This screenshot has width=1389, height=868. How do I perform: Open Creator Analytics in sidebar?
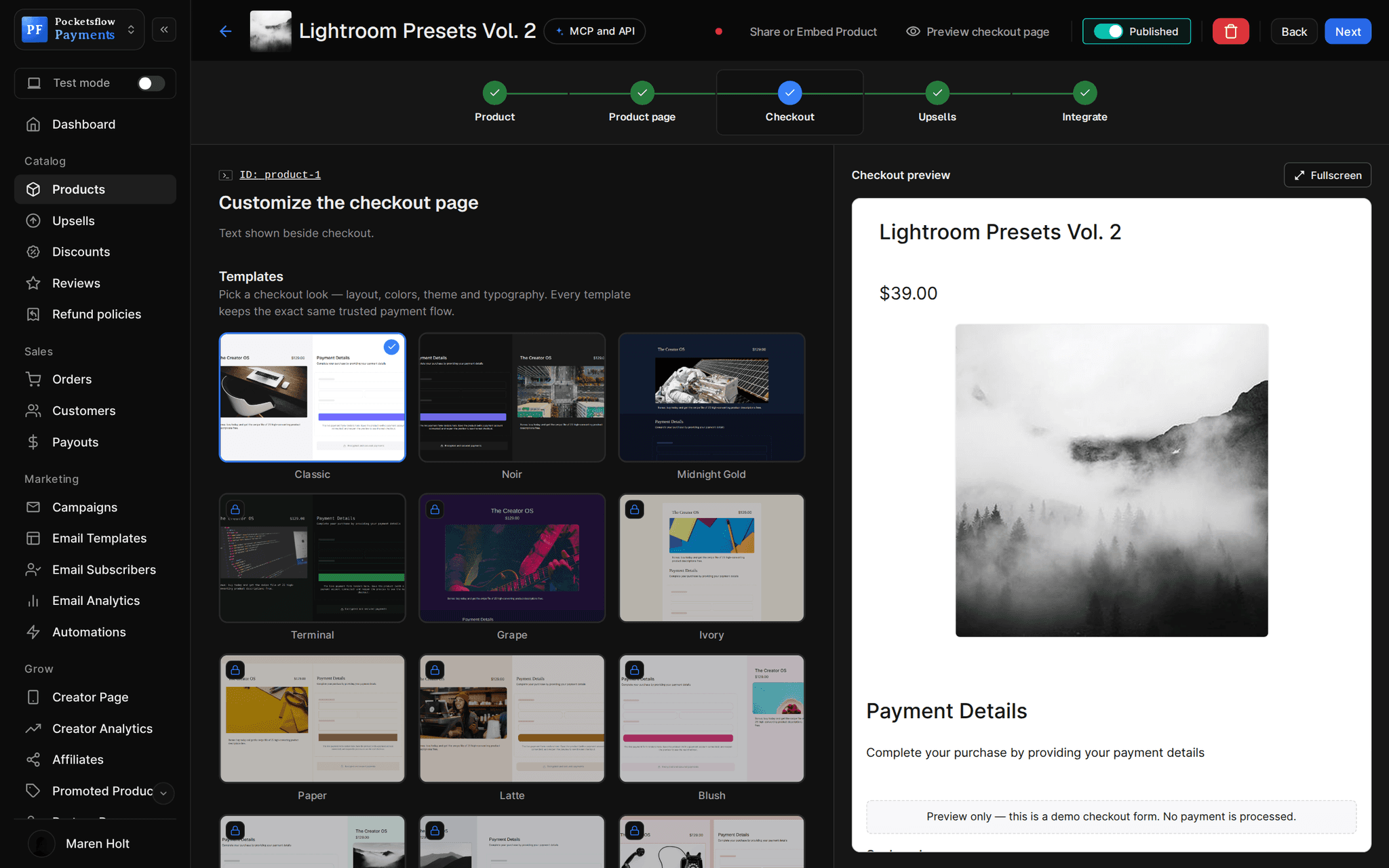click(95, 728)
